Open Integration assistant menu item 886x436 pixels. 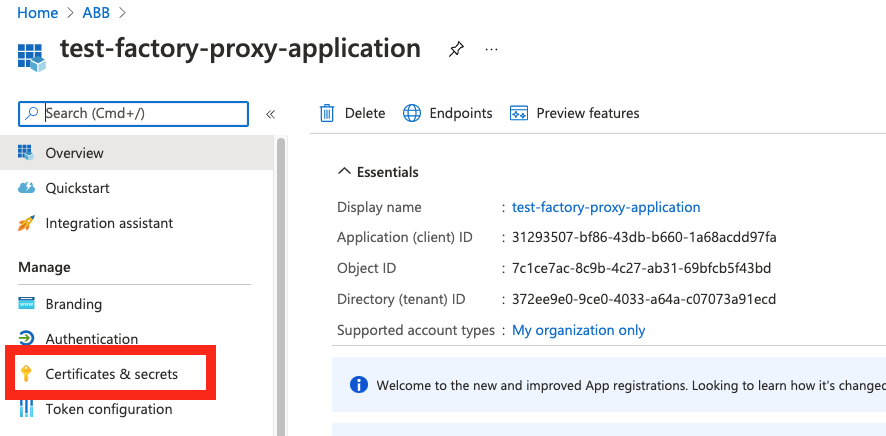[137, 223]
